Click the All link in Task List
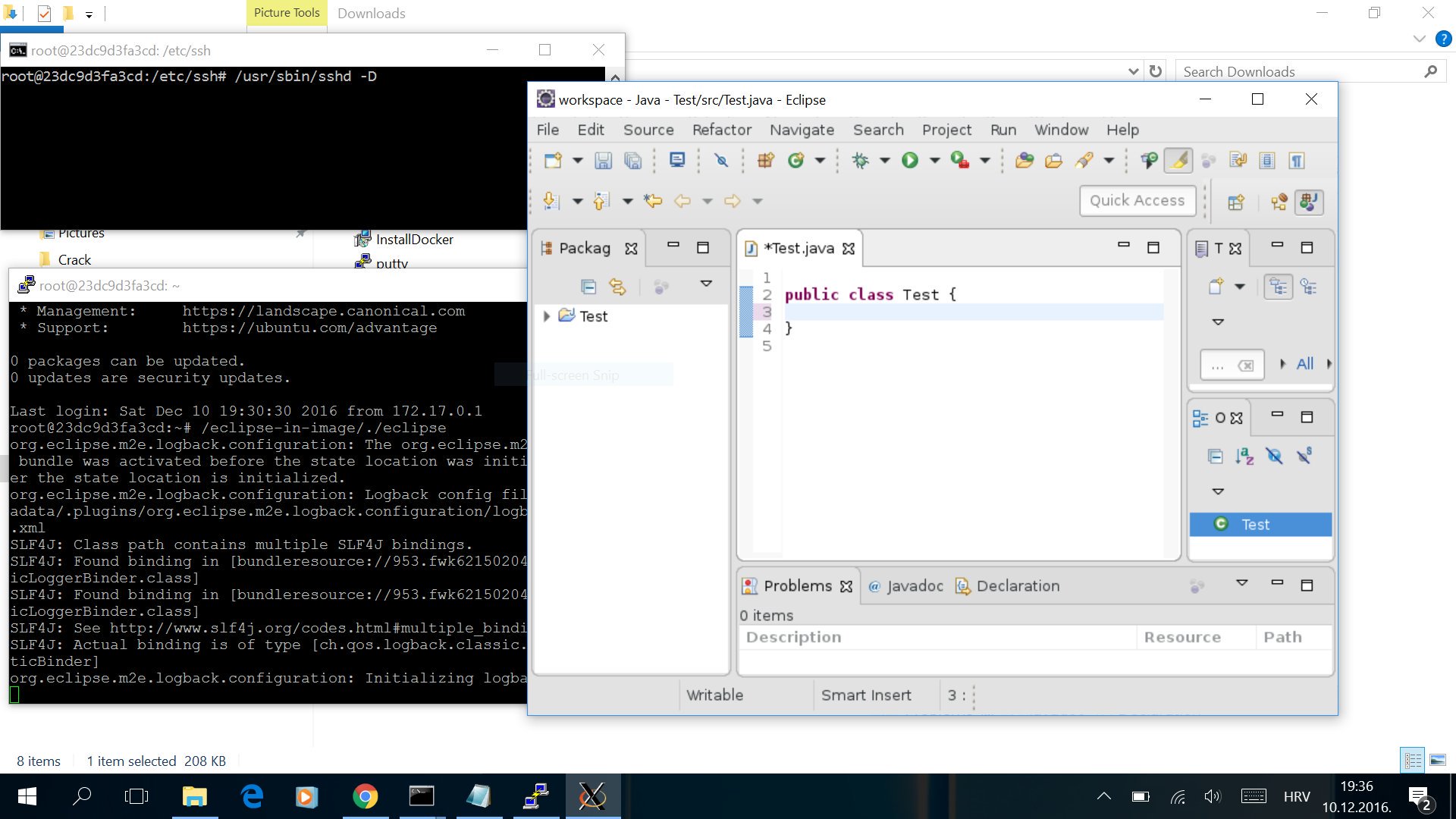 1305,364
